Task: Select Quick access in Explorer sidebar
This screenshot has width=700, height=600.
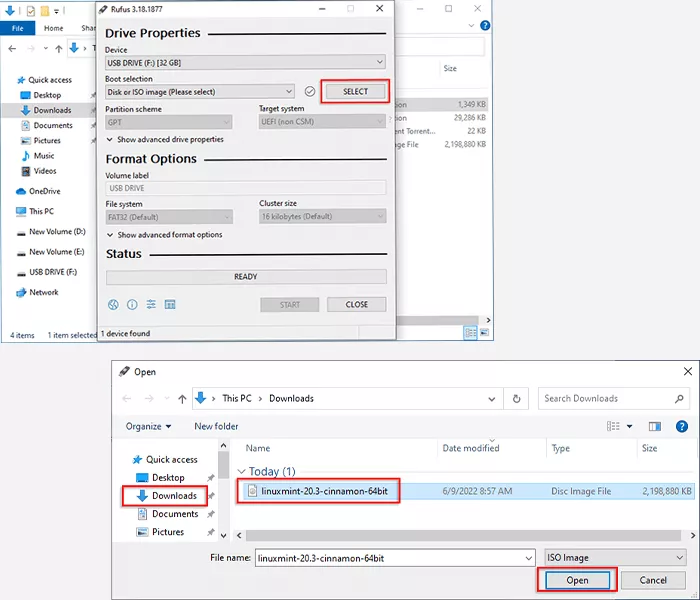Action: click(x=45, y=80)
